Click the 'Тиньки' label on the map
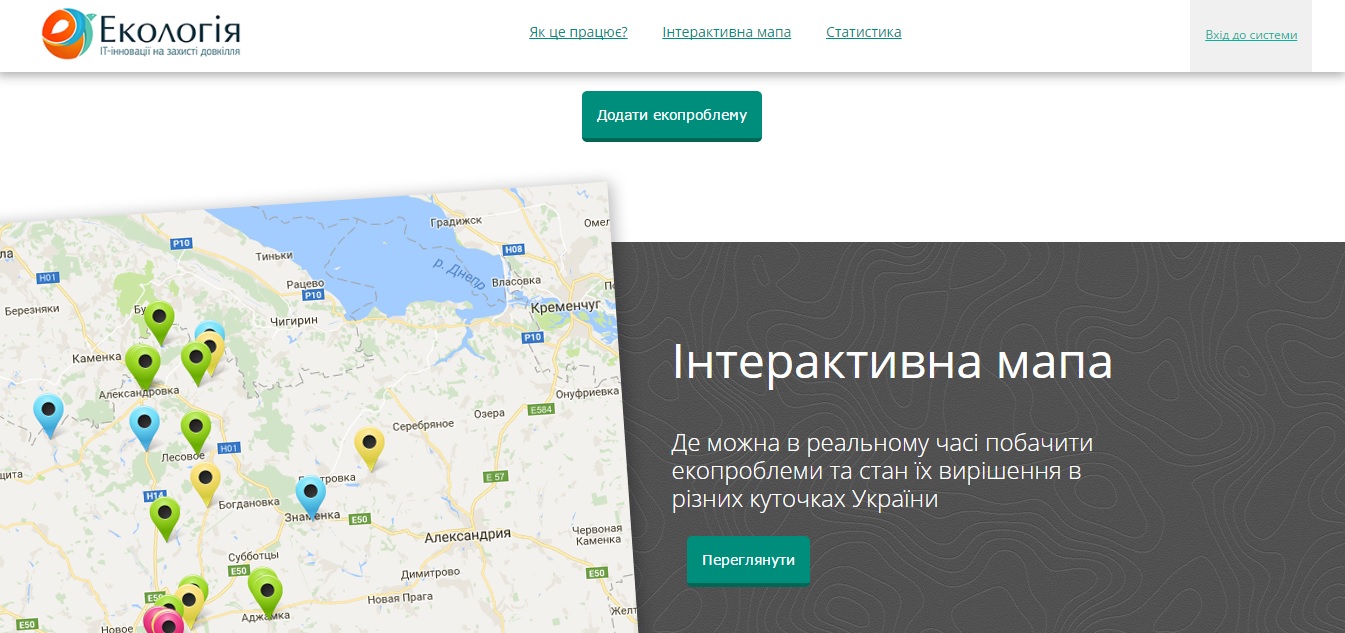This screenshot has height=633, width=1345. (273, 257)
